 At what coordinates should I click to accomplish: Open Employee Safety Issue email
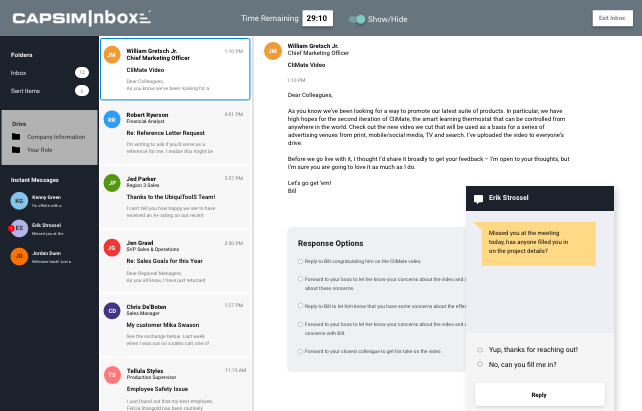[x=175, y=385]
